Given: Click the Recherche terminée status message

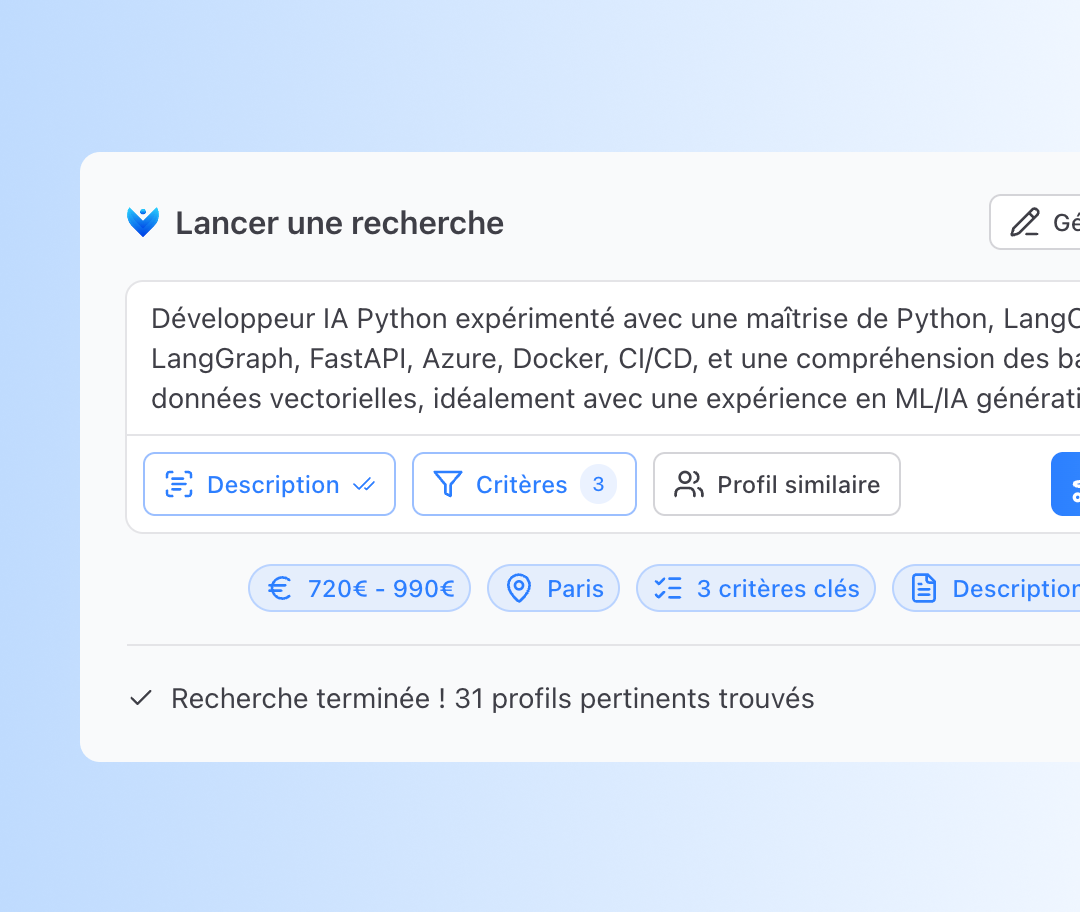Looking at the screenshot, I should pos(492,699).
